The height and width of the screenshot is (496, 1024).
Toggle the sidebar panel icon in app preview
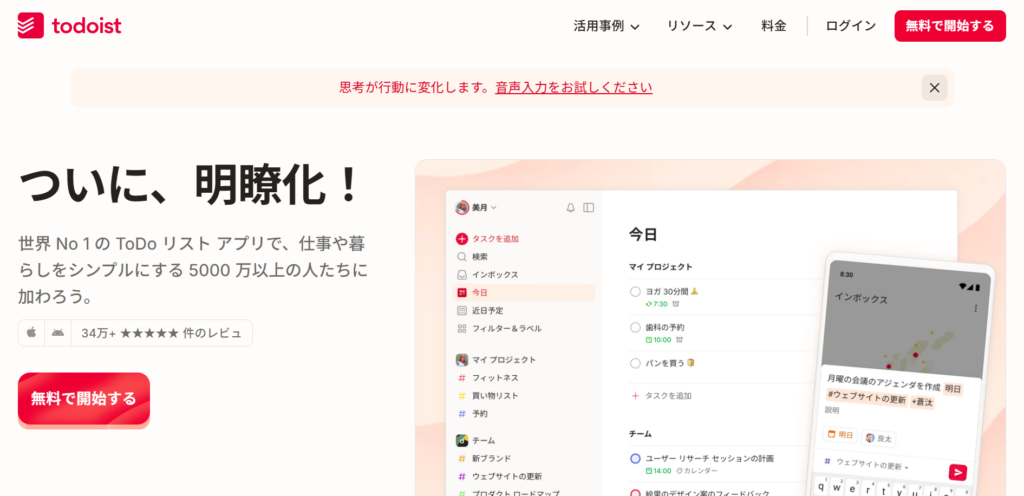pyautogui.click(x=588, y=208)
